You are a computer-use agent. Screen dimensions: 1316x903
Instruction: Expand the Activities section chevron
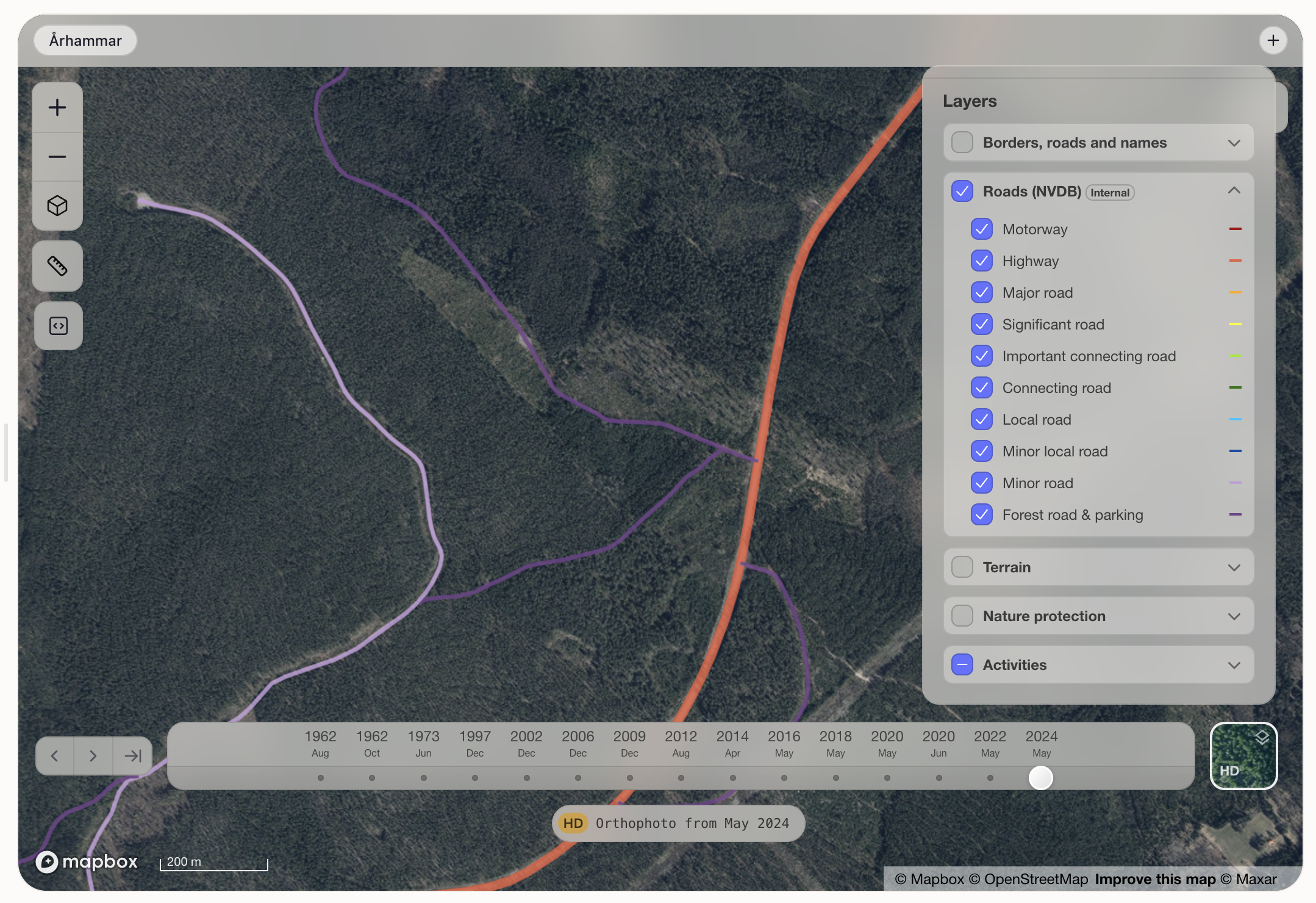click(1234, 665)
